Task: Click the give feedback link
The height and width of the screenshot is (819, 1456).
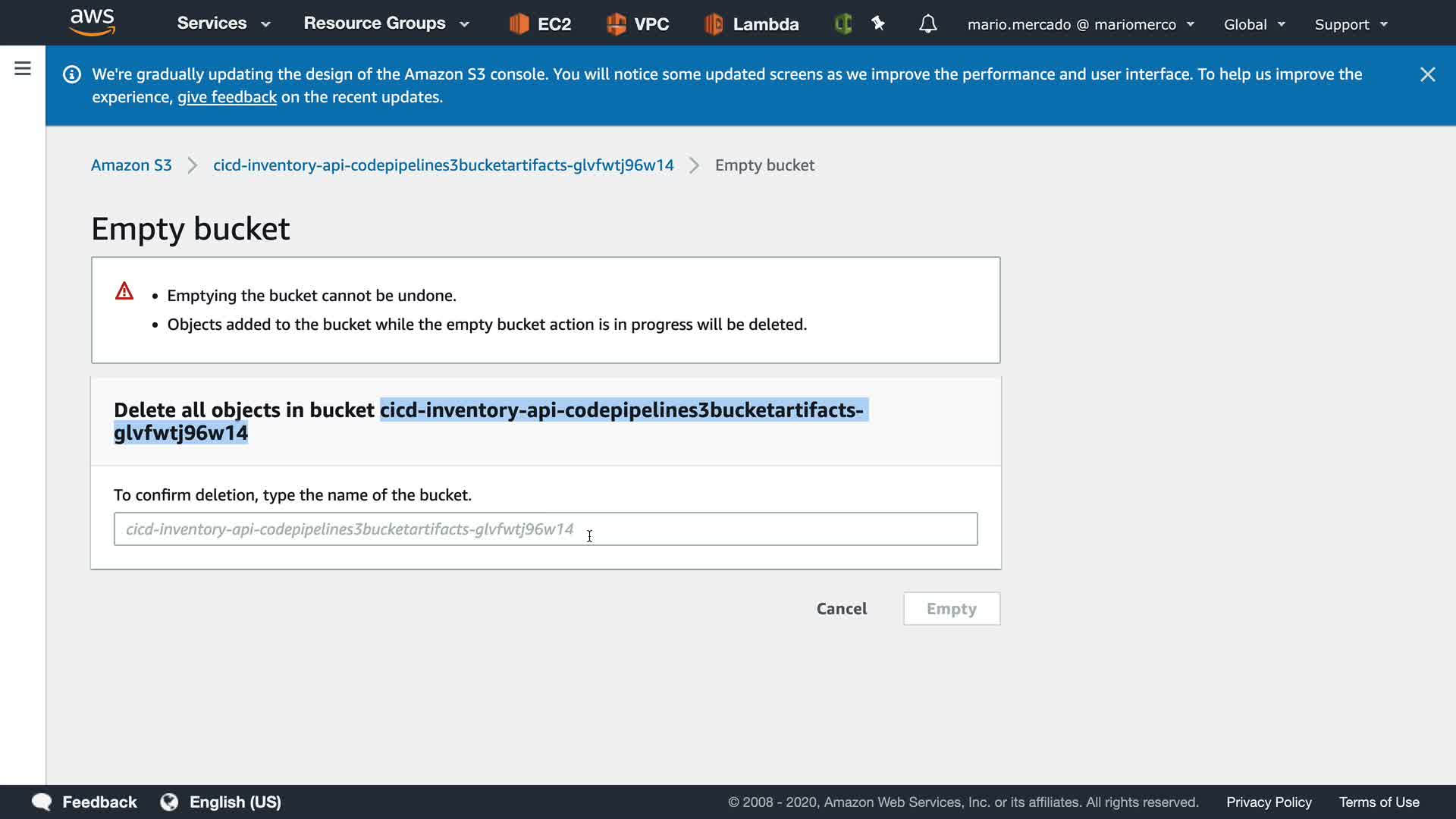Action: click(x=227, y=97)
